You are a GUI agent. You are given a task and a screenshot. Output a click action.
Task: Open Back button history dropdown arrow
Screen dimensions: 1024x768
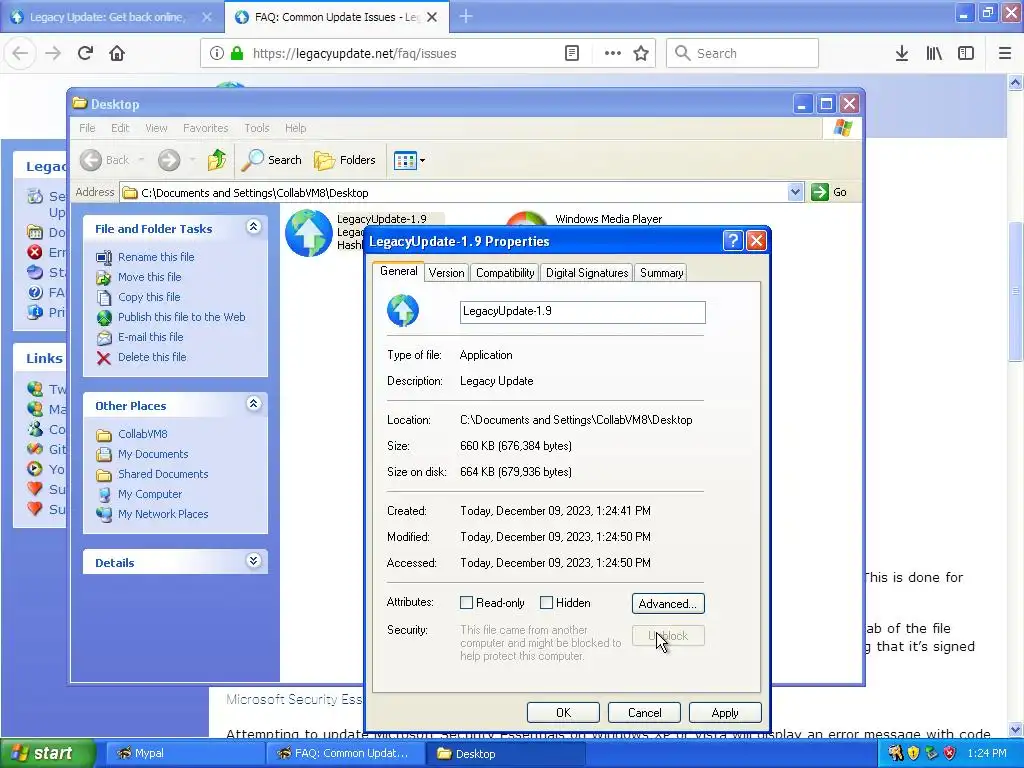coord(141,160)
